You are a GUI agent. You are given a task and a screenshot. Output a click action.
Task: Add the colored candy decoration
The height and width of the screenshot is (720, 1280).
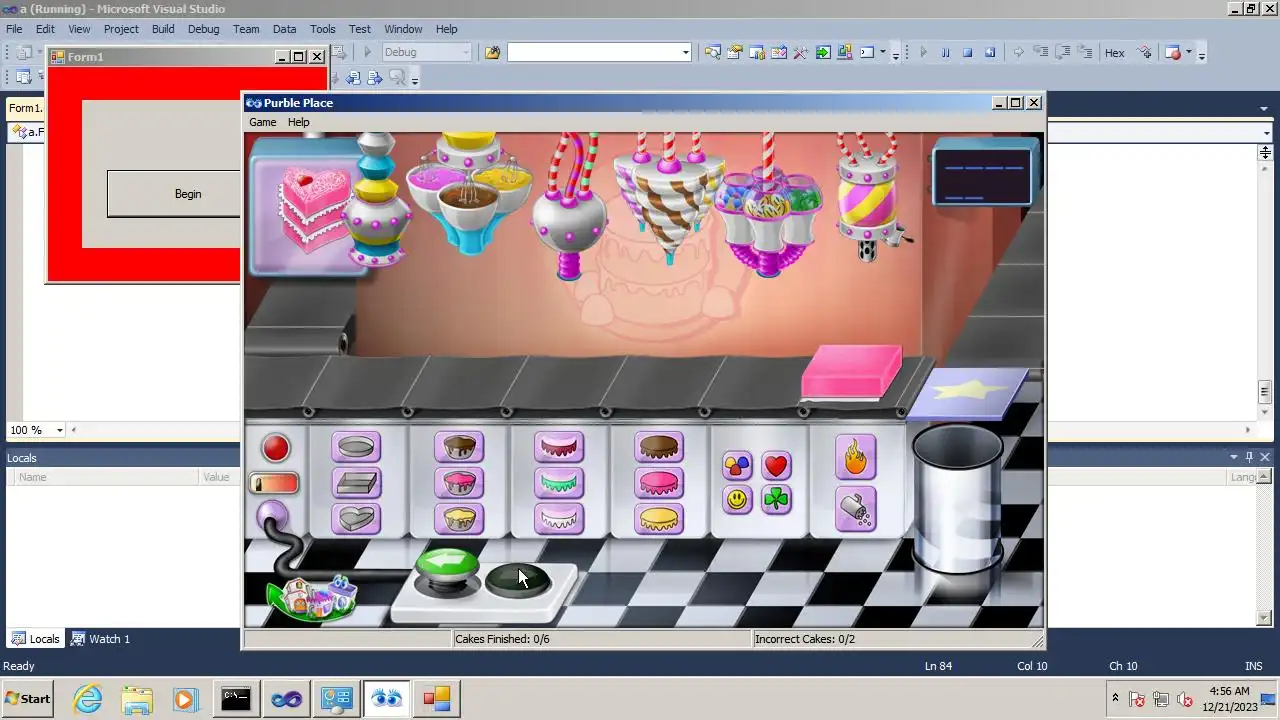pos(737,465)
